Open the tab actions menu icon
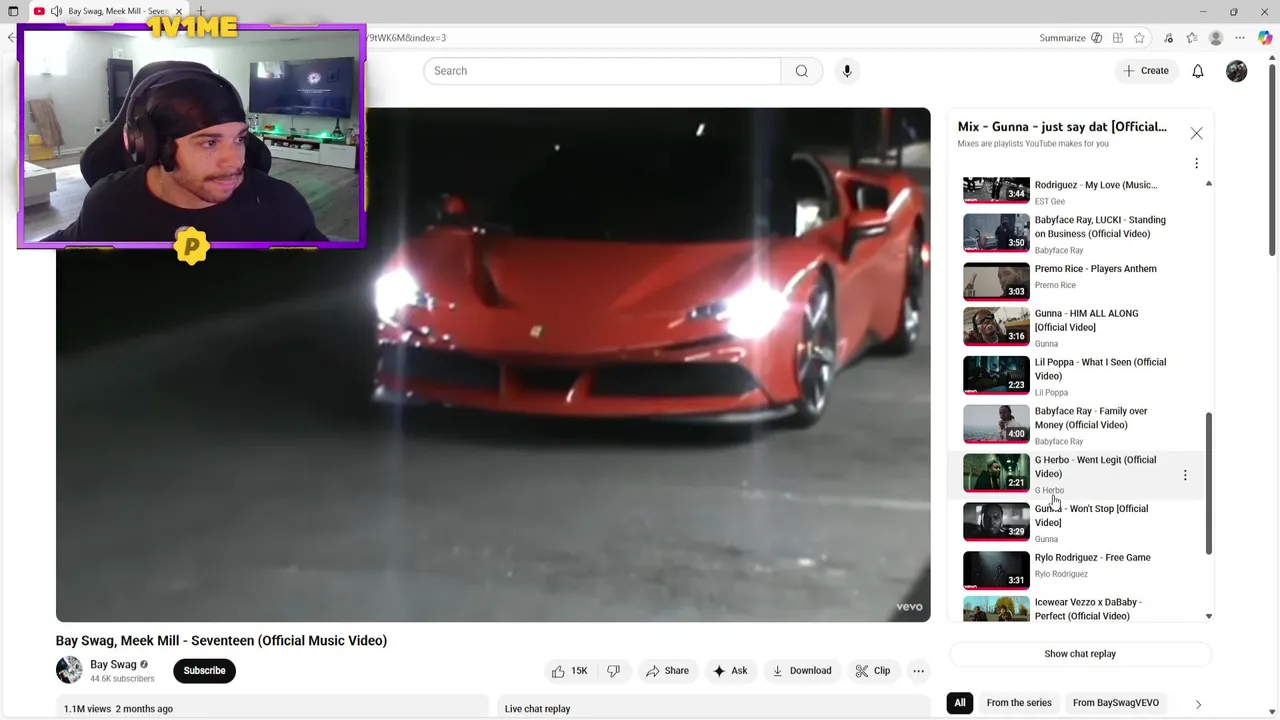 coord(13,11)
